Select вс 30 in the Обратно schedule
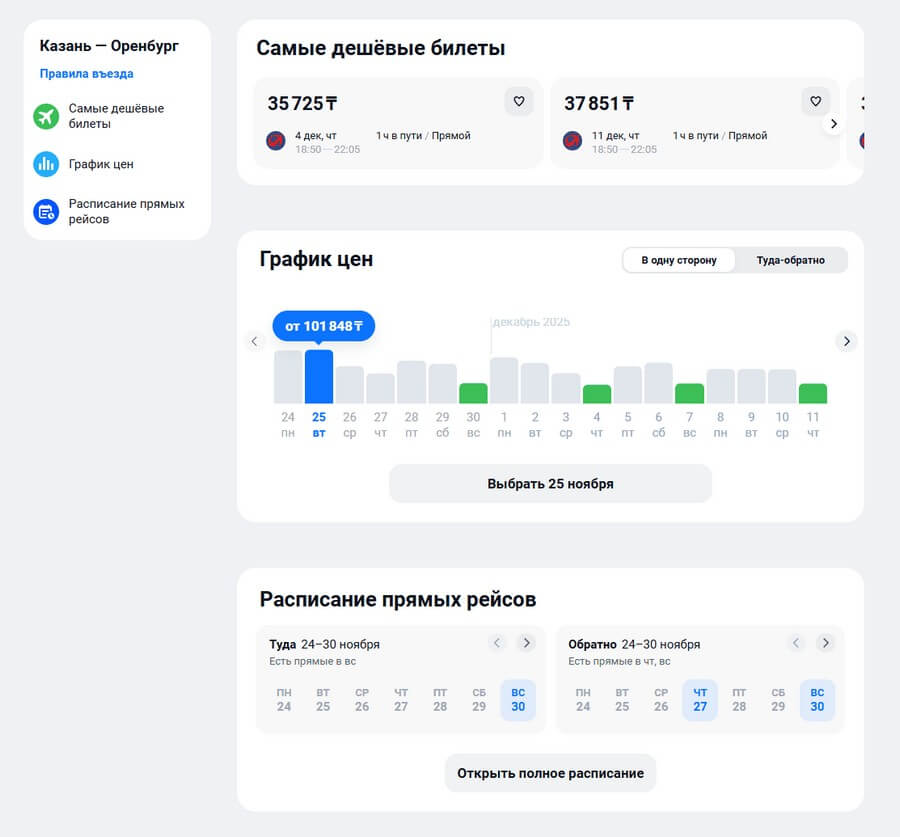900x837 pixels. pyautogui.click(x=817, y=700)
